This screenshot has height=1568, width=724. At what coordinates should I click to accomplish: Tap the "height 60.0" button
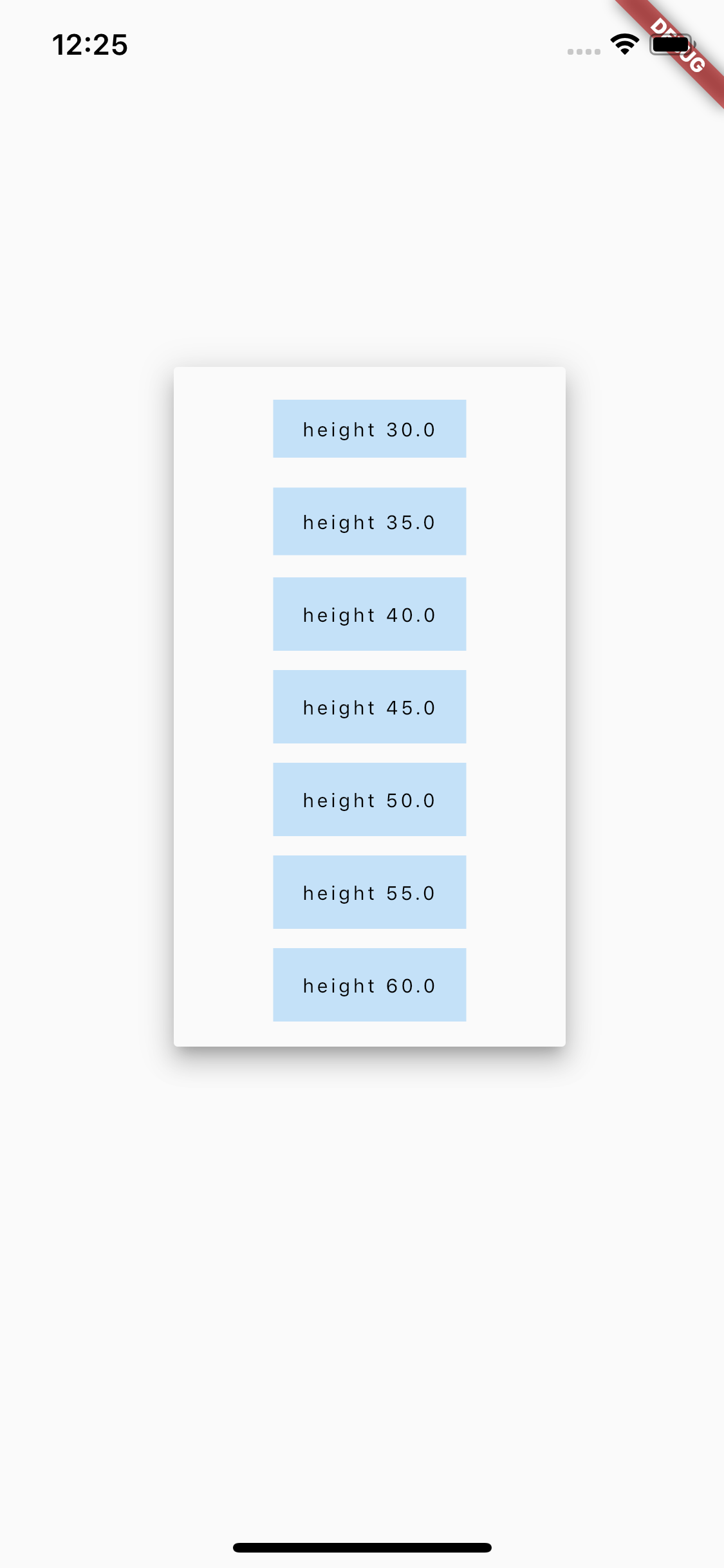tap(369, 985)
